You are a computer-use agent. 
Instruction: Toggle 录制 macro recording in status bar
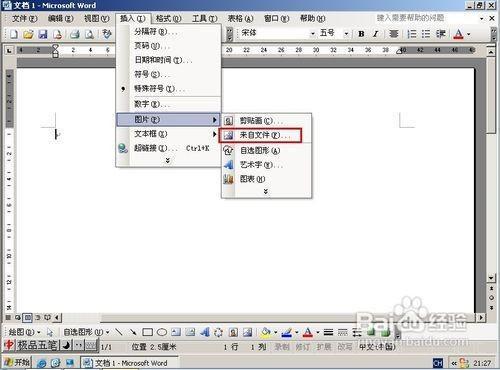coord(282,347)
